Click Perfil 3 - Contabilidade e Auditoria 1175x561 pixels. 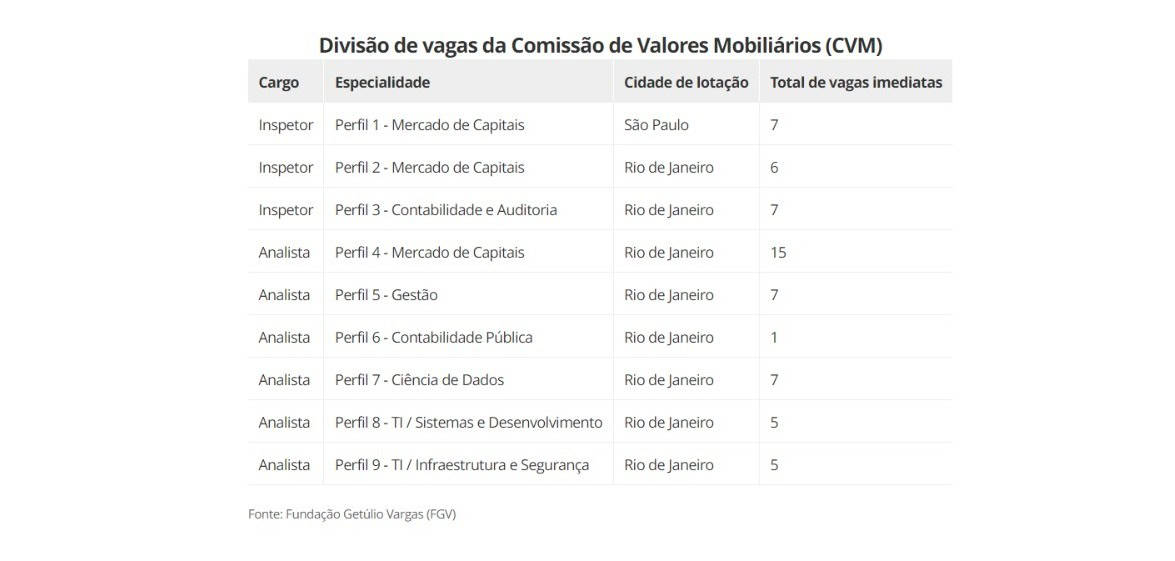[446, 210]
